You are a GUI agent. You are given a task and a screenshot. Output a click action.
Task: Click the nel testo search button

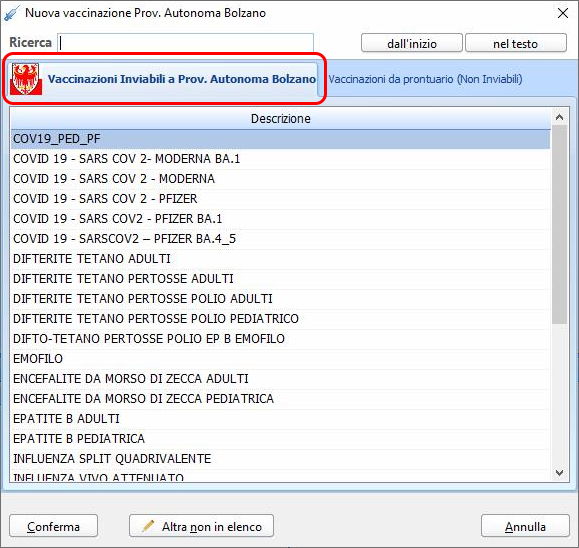(516, 43)
